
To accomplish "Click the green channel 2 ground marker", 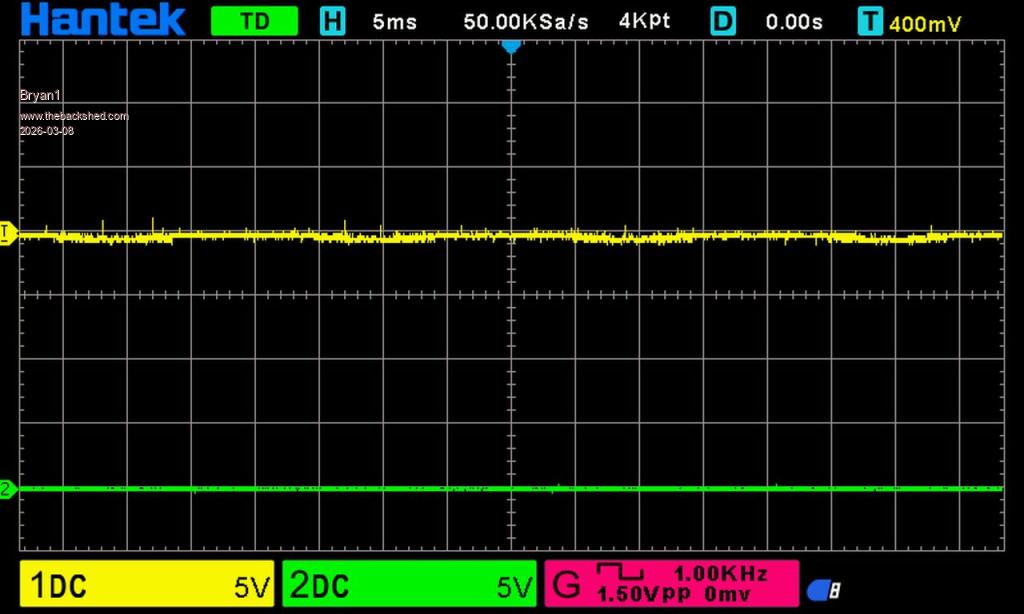I will pyautogui.click(x=8, y=489).
